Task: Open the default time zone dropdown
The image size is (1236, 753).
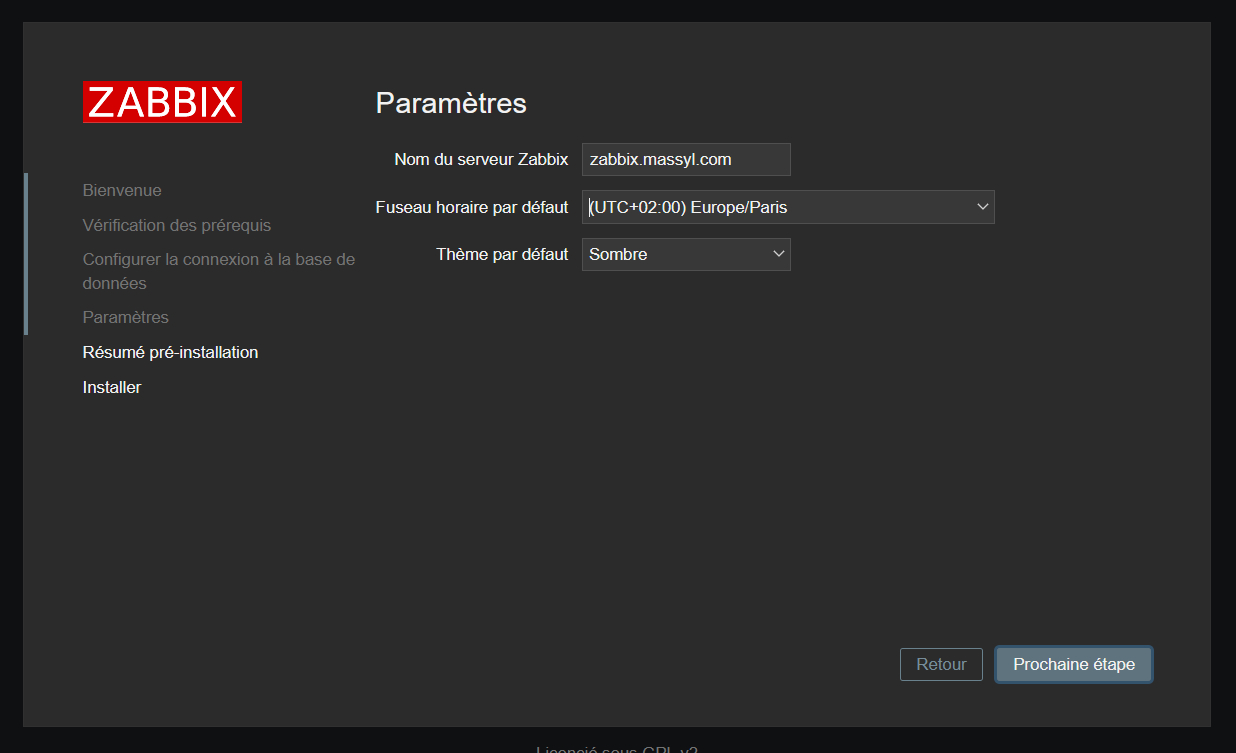Action: pos(788,207)
